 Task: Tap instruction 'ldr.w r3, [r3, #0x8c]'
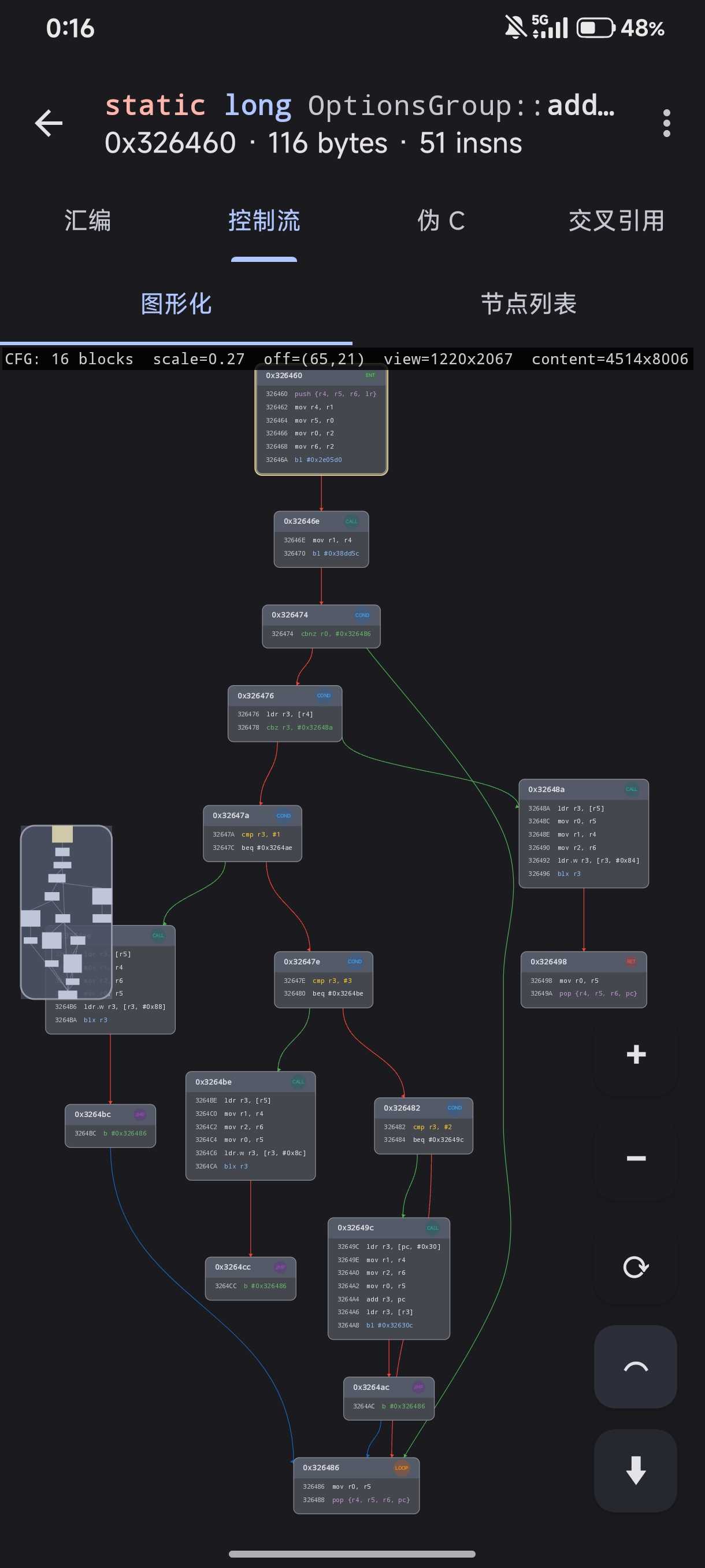click(x=265, y=1153)
